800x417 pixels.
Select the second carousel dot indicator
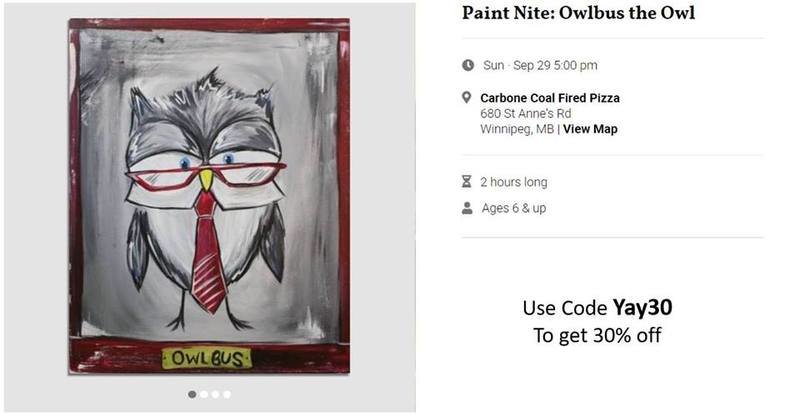click(204, 395)
